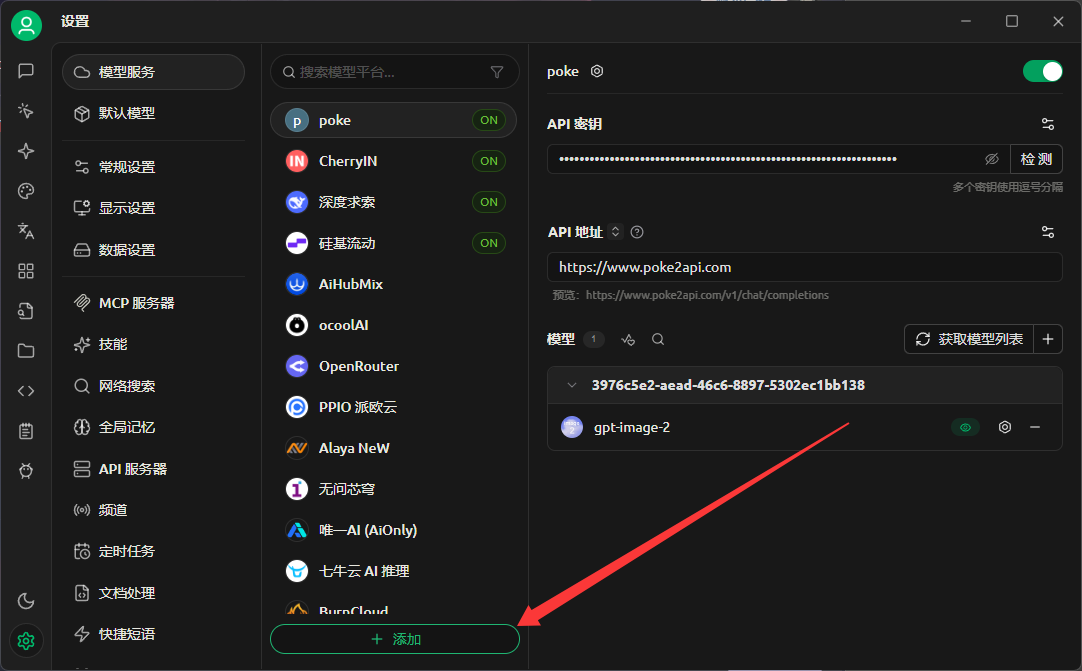
Task: Click the 检测 API key button
Action: click(x=1036, y=159)
